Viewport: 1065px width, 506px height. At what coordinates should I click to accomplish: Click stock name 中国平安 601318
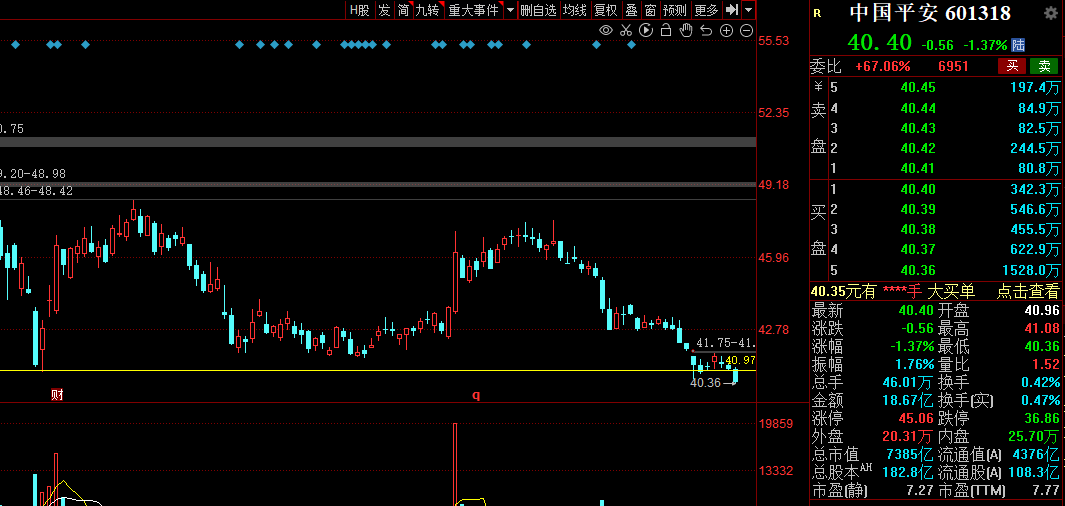tap(930, 13)
